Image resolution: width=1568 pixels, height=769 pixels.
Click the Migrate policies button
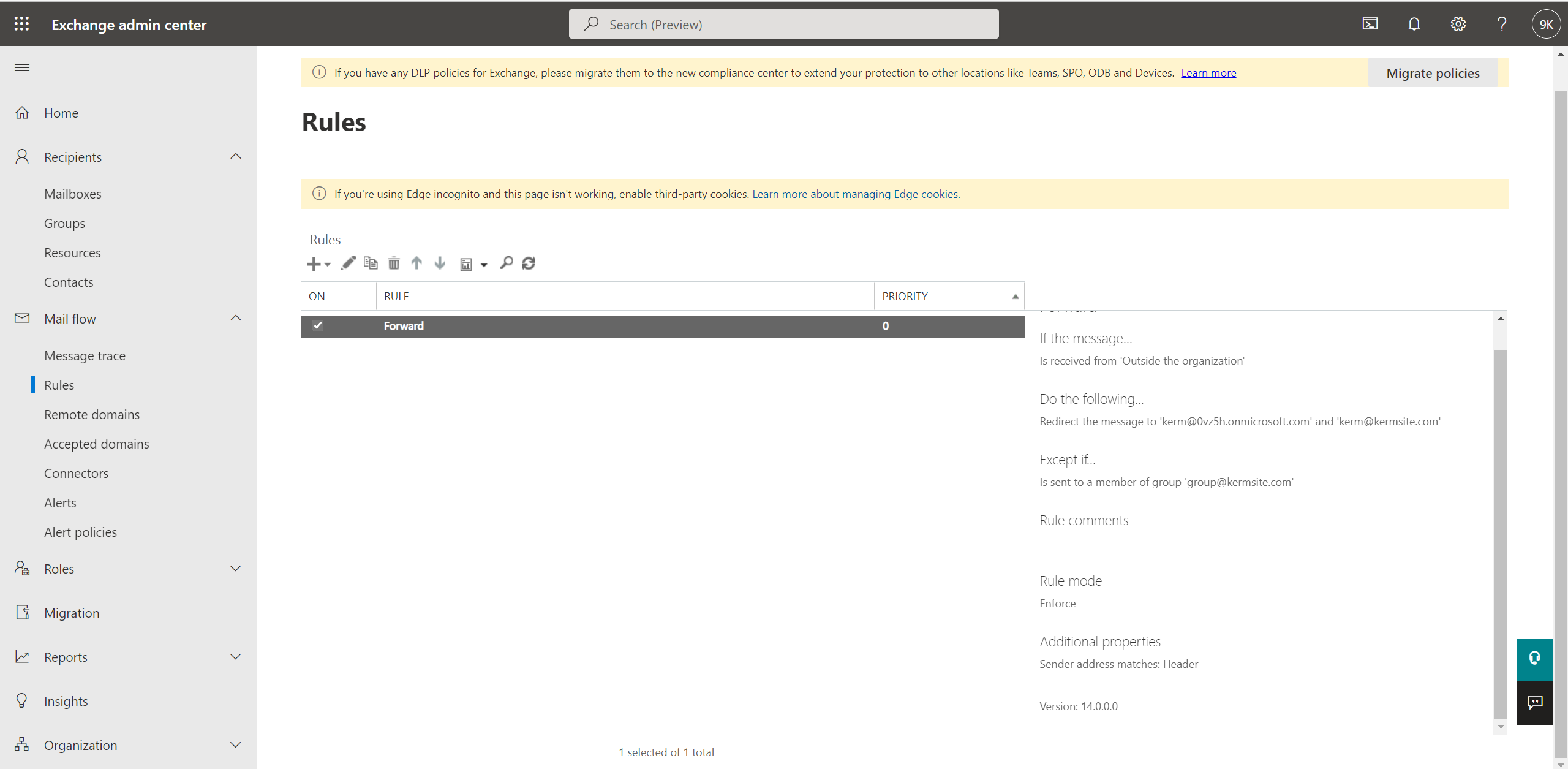click(x=1433, y=73)
